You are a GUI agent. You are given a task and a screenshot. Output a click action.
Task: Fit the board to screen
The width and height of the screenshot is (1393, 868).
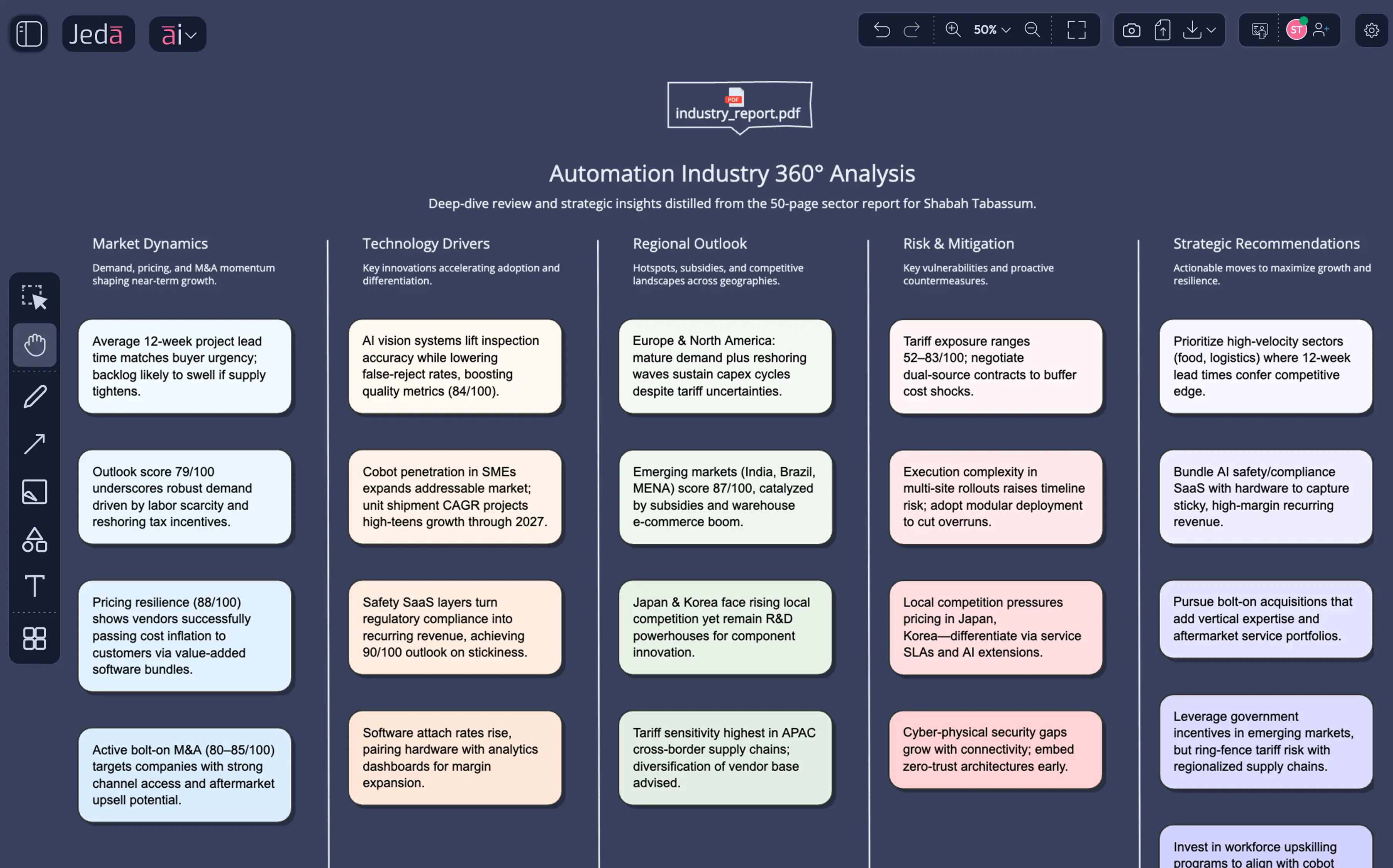tap(1077, 30)
